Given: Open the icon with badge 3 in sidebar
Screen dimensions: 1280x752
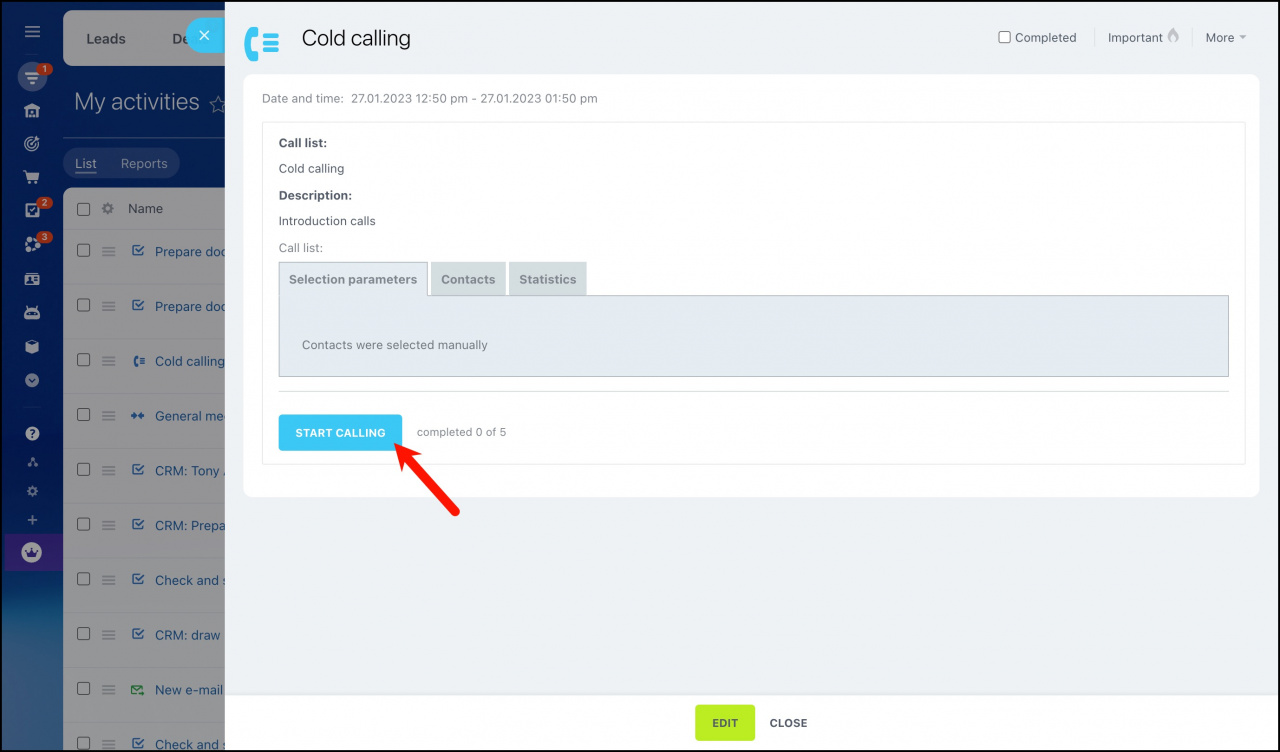Looking at the screenshot, I should (x=32, y=244).
